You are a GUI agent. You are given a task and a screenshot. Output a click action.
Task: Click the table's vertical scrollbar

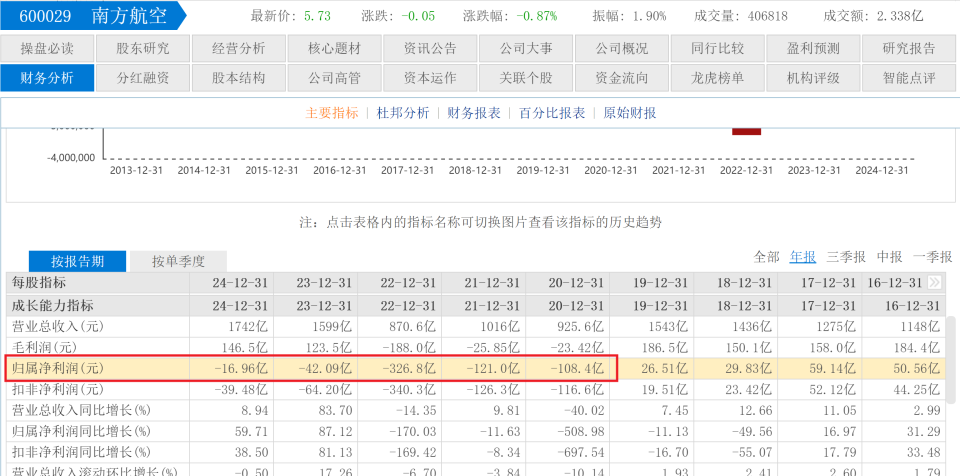coord(950,359)
